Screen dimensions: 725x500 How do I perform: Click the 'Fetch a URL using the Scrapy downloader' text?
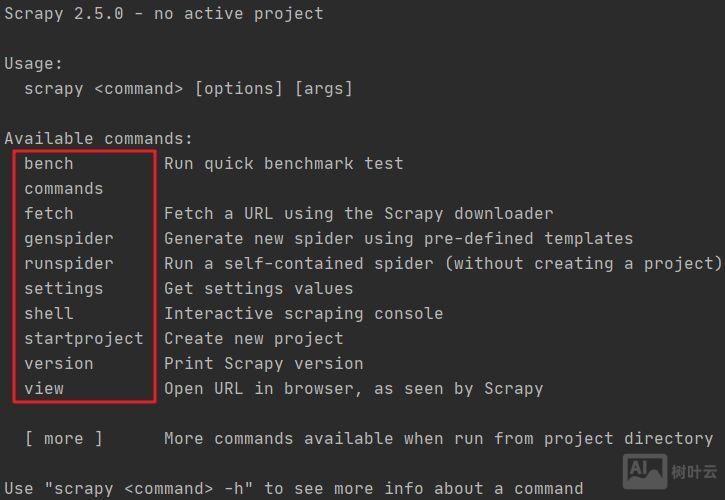pyautogui.click(x=359, y=214)
